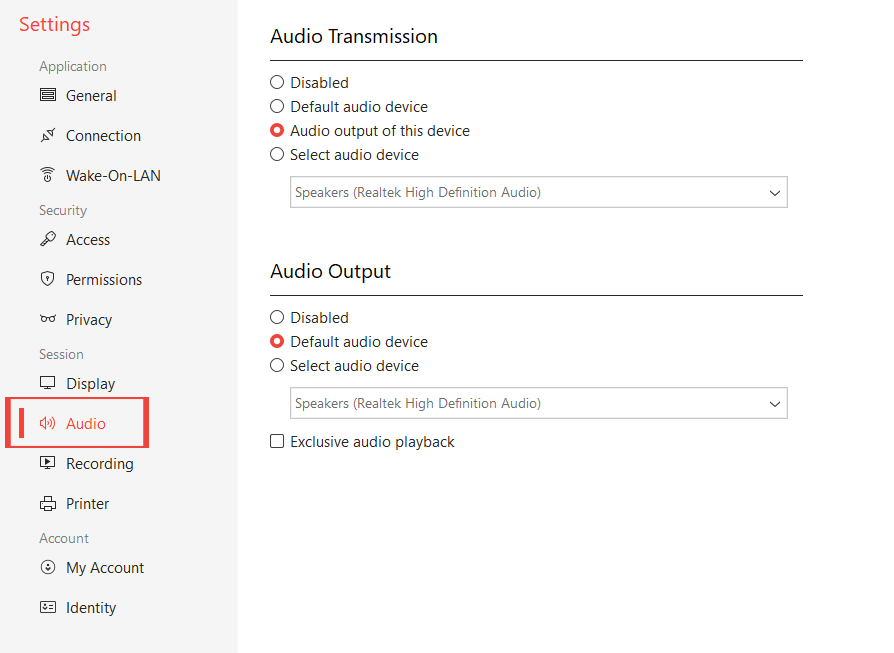Click the General settings list icon
Image resolution: width=894 pixels, height=653 pixels.
(47, 96)
